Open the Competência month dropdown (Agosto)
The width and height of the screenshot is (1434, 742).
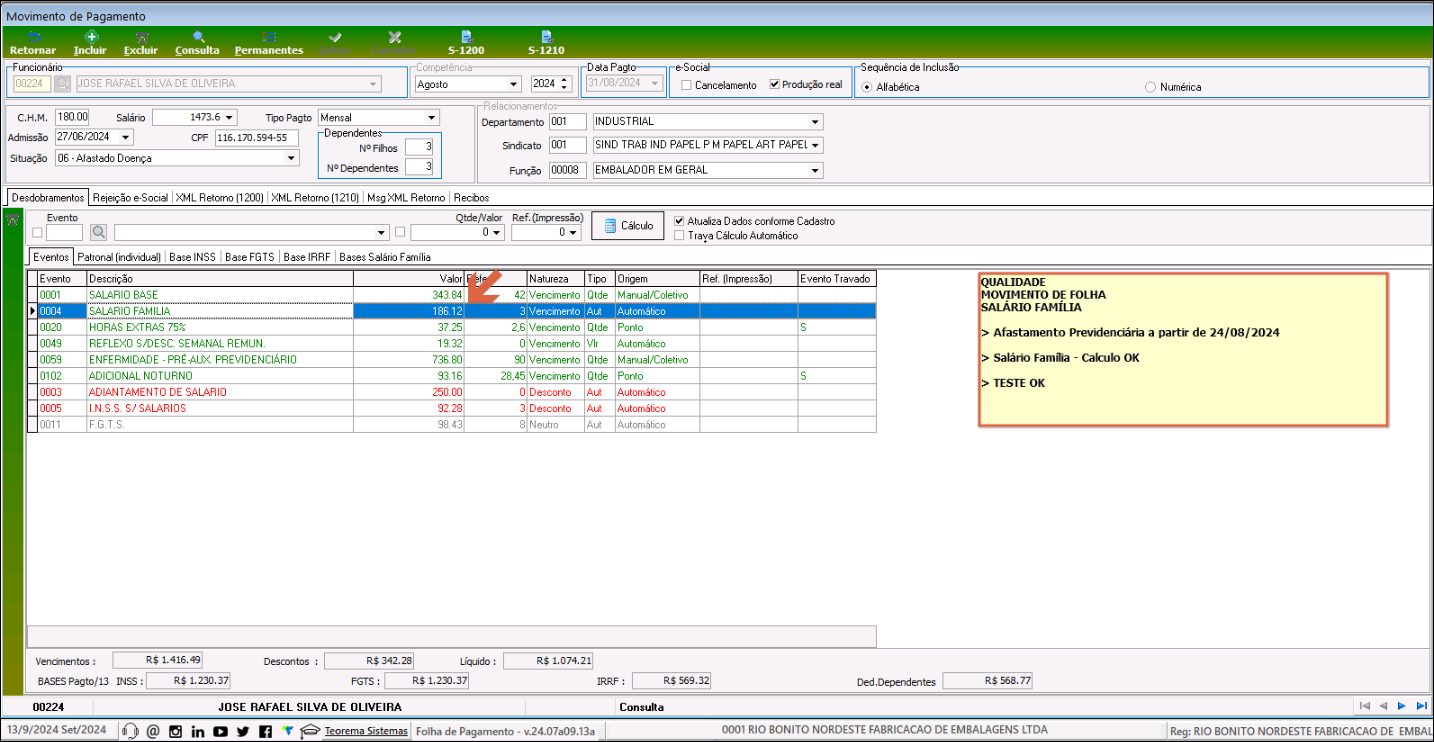click(x=513, y=84)
